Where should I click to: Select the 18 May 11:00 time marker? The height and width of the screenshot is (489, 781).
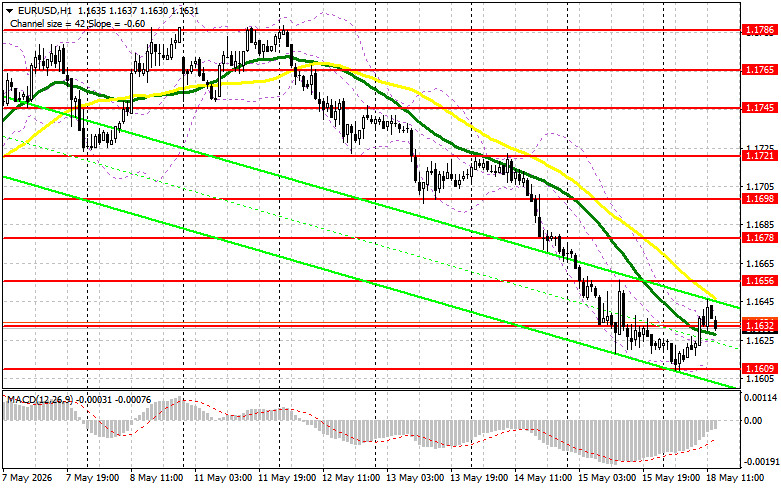tap(735, 478)
